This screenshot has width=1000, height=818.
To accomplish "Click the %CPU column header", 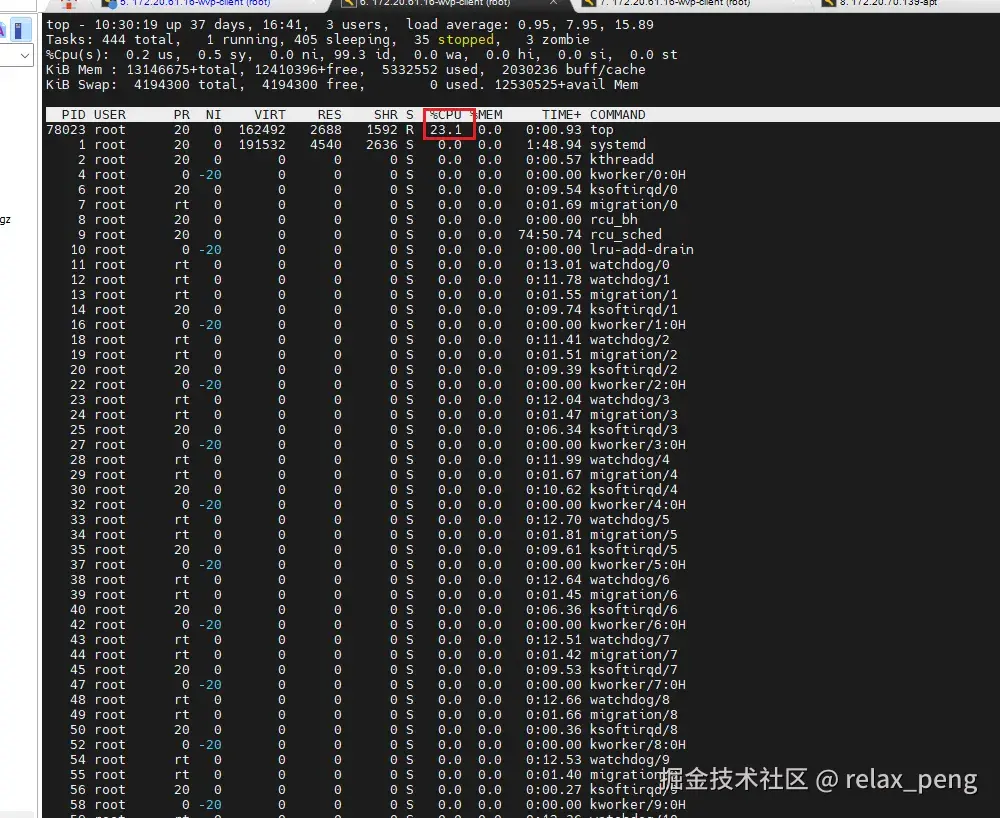I will (x=445, y=115).
